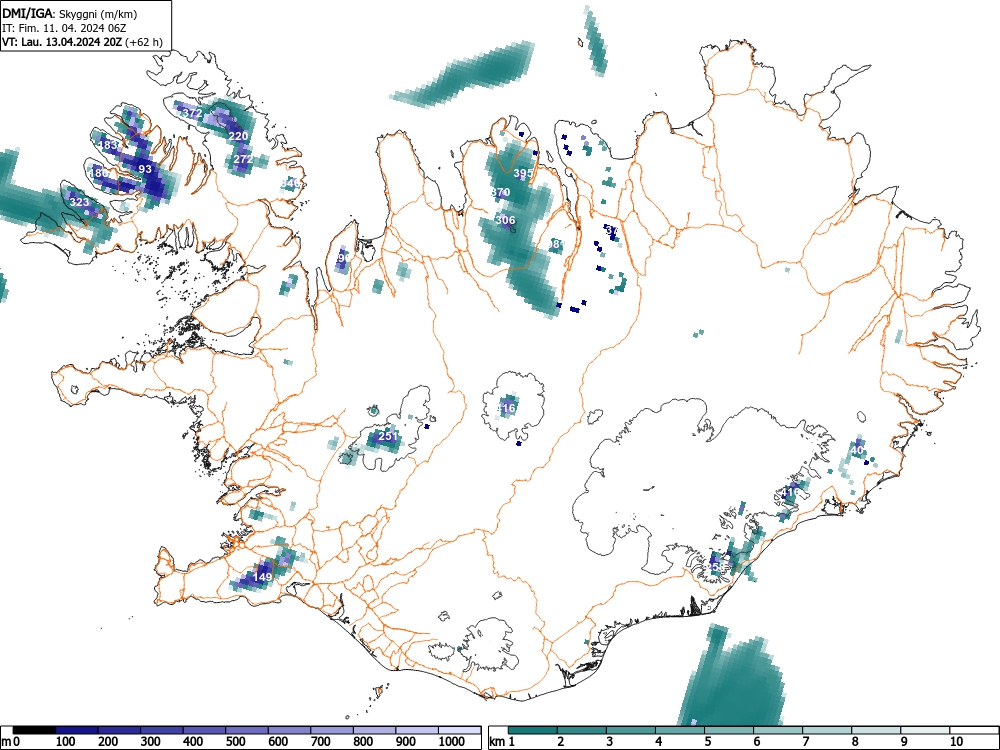Select the 870 visibility value on the map
The height and width of the screenshot is (750, 1000).
point(501,192)
